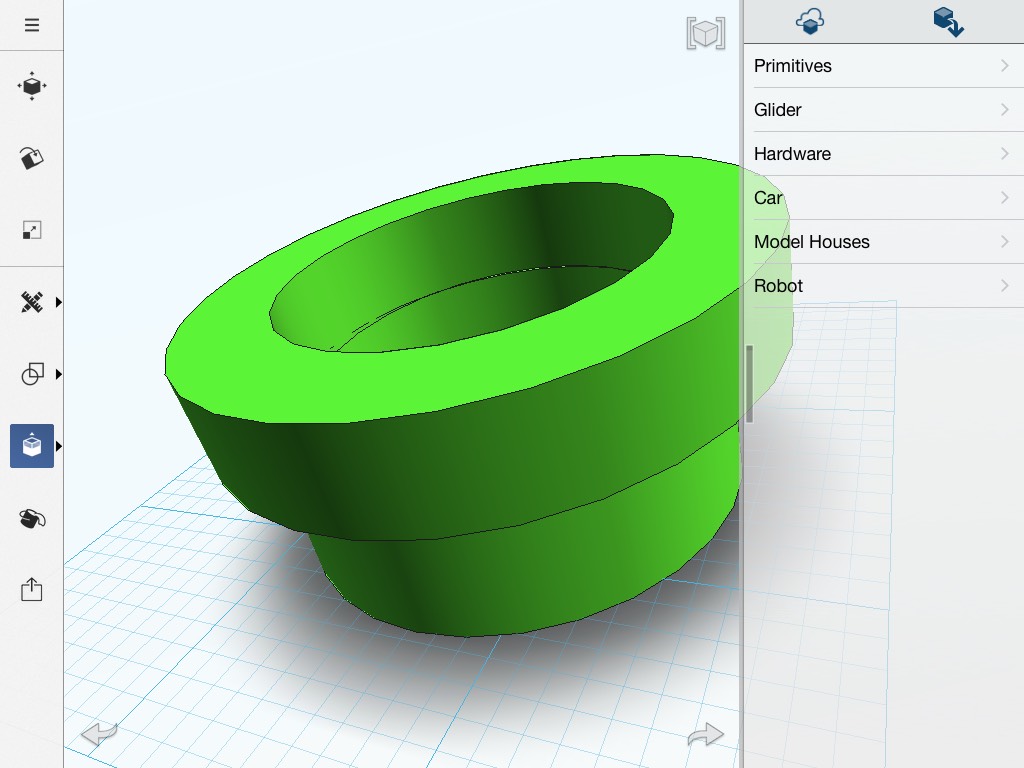Open the import part download icon
This screenshot has height=768, width=1024.
(x=948, y=22)
